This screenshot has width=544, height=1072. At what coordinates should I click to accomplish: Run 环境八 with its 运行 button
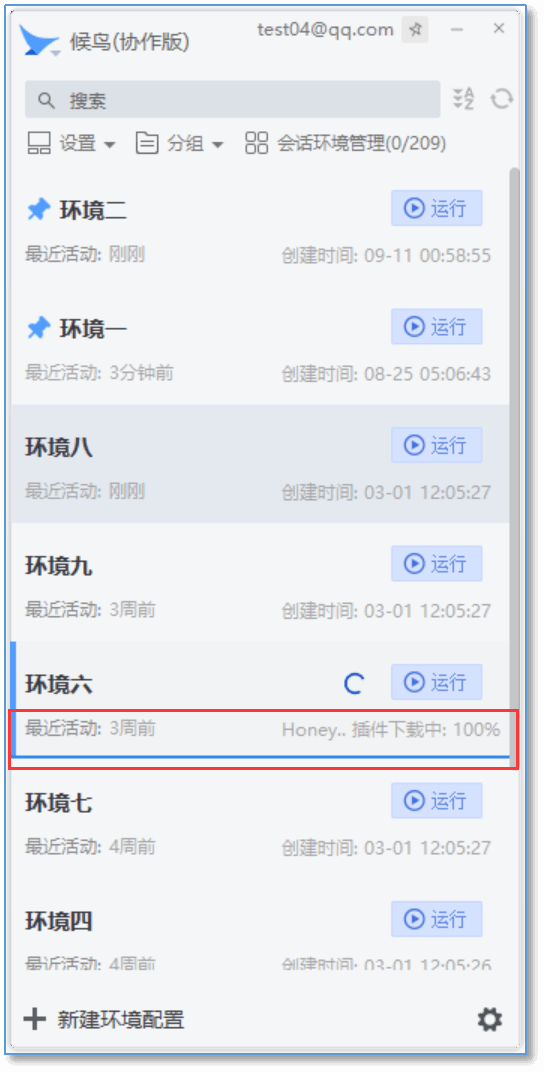(437, 445)
